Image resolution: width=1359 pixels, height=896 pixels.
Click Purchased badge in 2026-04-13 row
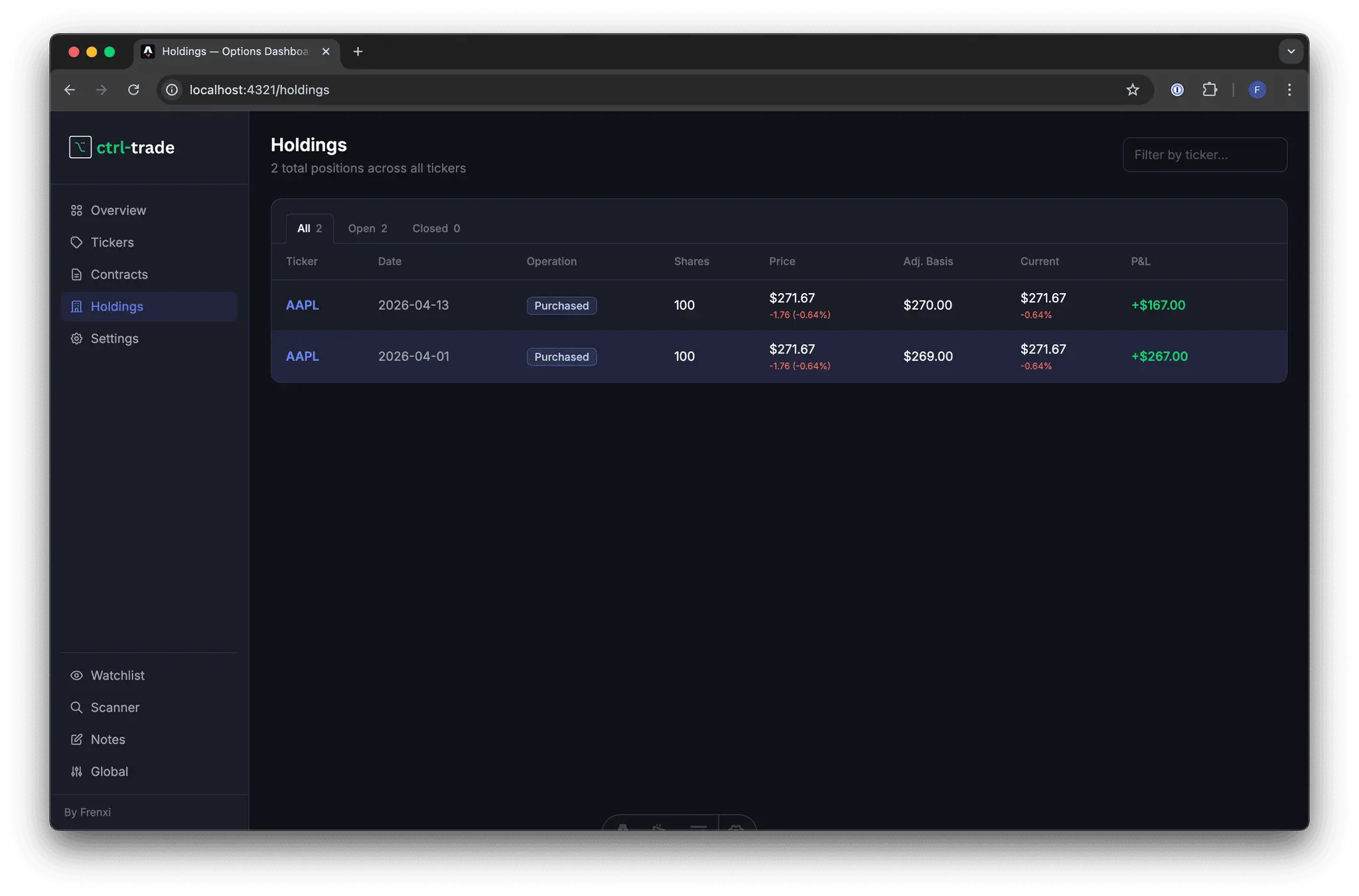(x=561, y=306)
